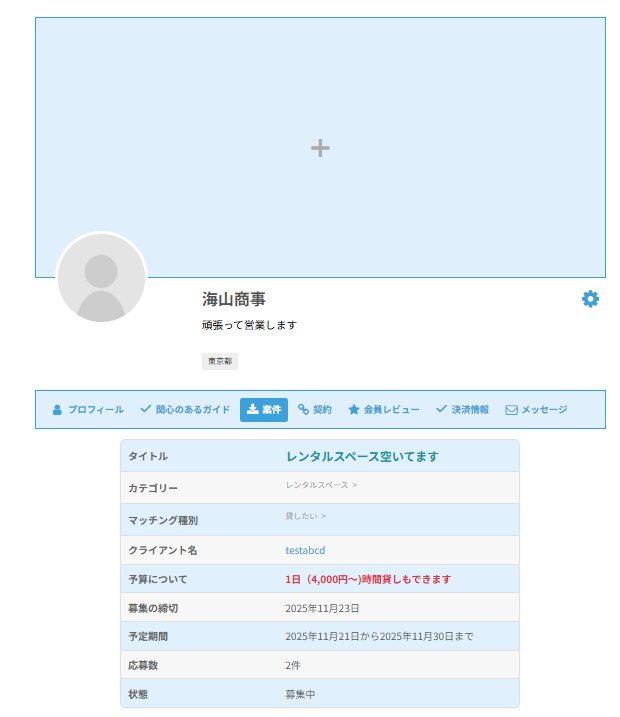The height and width of the screenshot is (717, 620).
Task: Click the red 1日（4,000円〜）budget text
Action: pos(368,579)
